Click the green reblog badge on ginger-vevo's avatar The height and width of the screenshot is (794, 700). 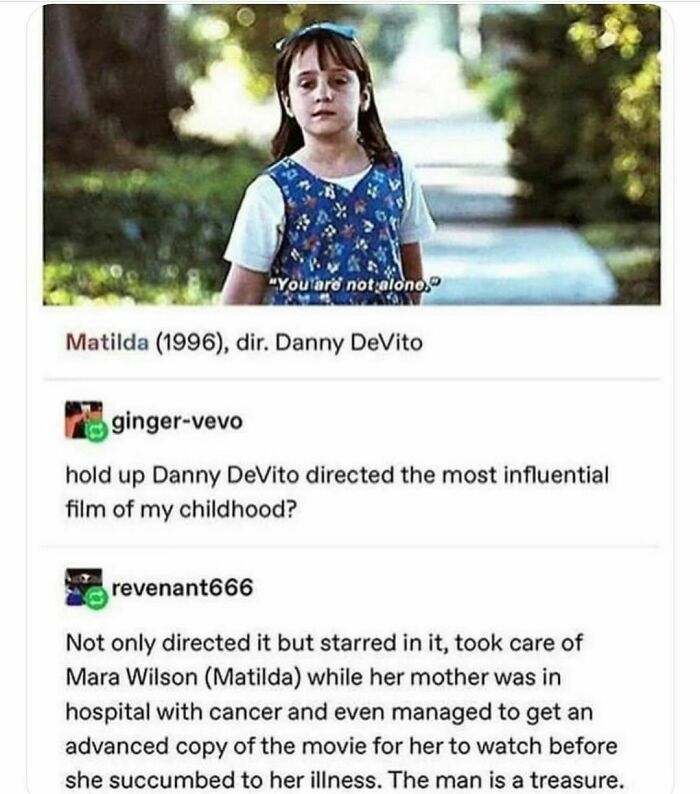[96, 431]
